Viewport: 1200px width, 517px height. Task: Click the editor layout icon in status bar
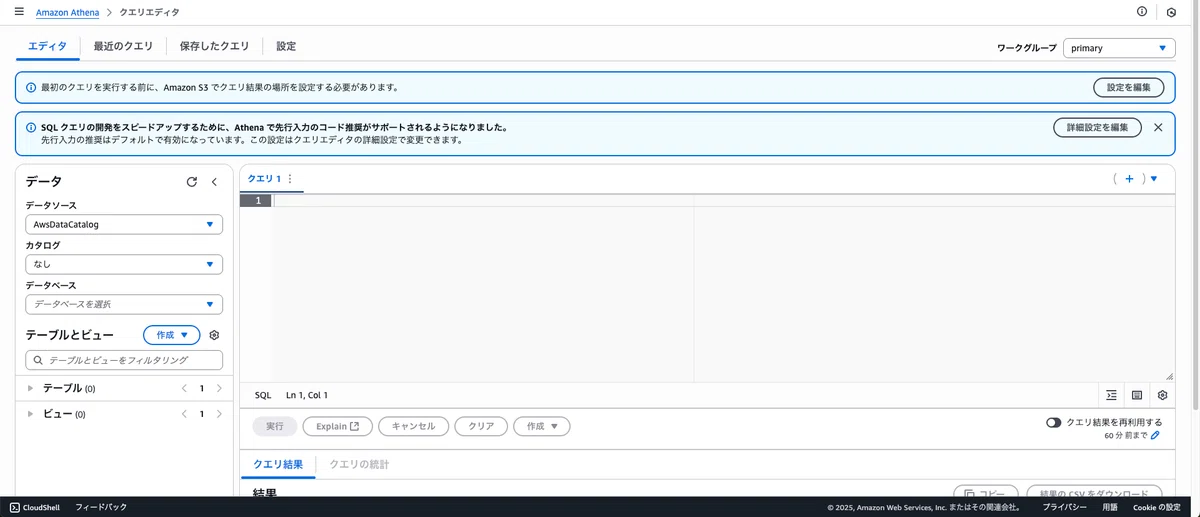[1137, 395]
